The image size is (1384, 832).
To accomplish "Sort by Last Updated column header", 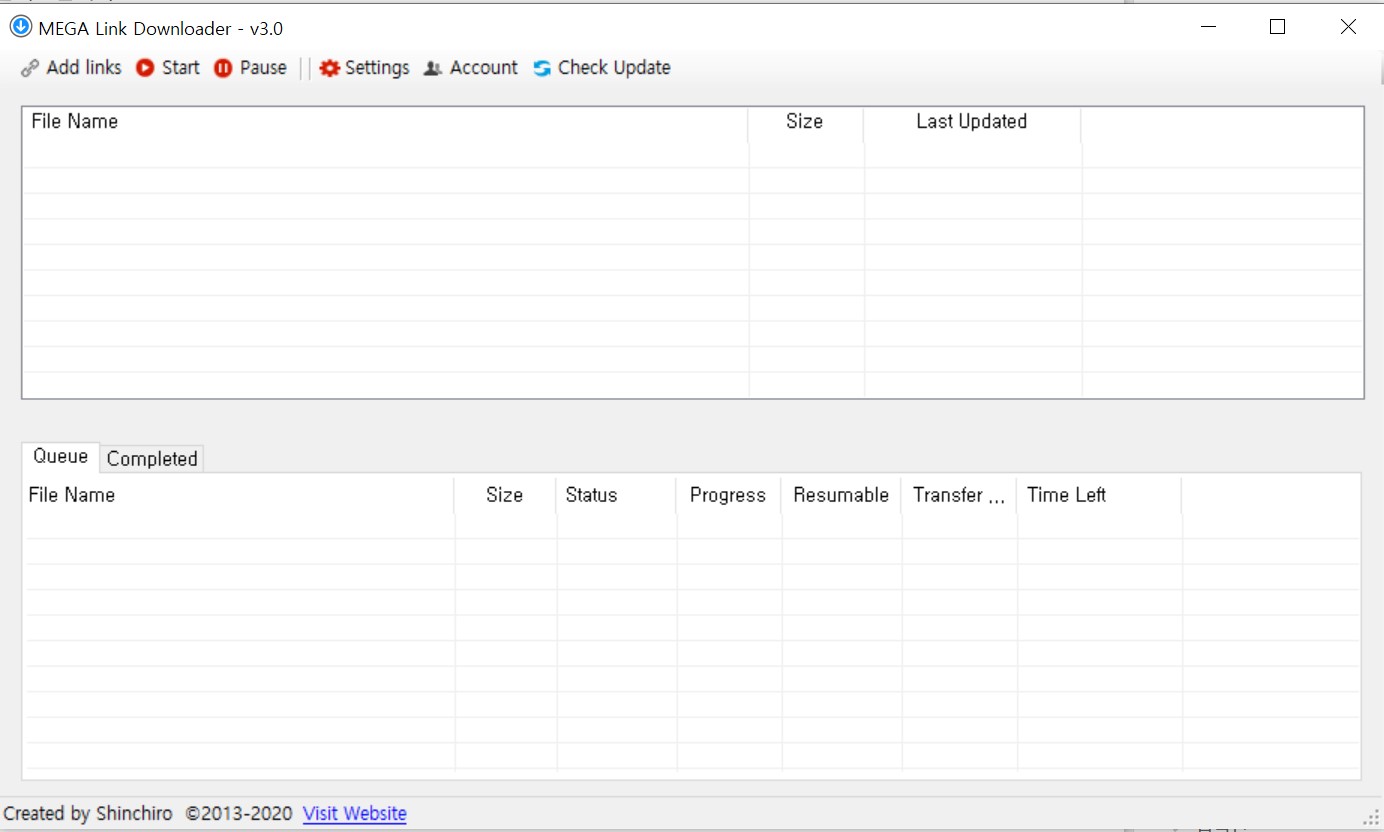I will [x=973, y=122].
